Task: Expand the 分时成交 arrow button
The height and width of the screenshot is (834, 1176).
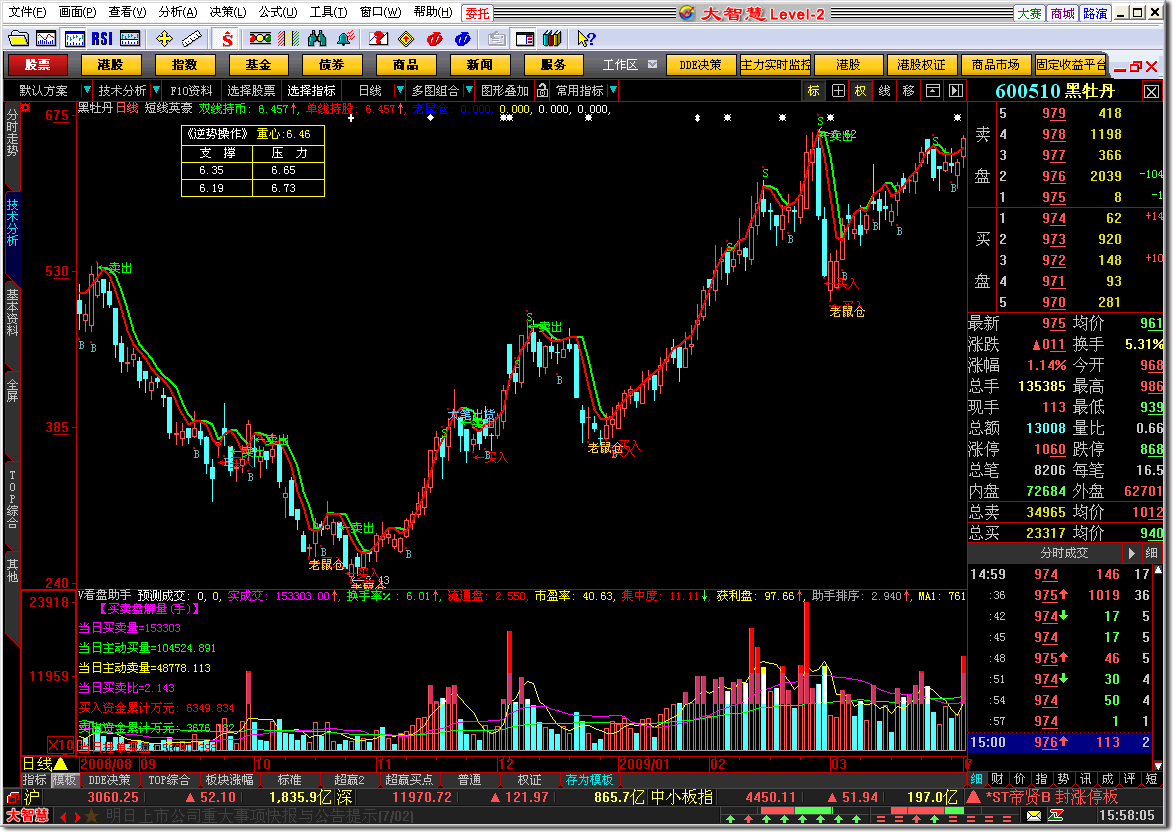Action: 1132,554
